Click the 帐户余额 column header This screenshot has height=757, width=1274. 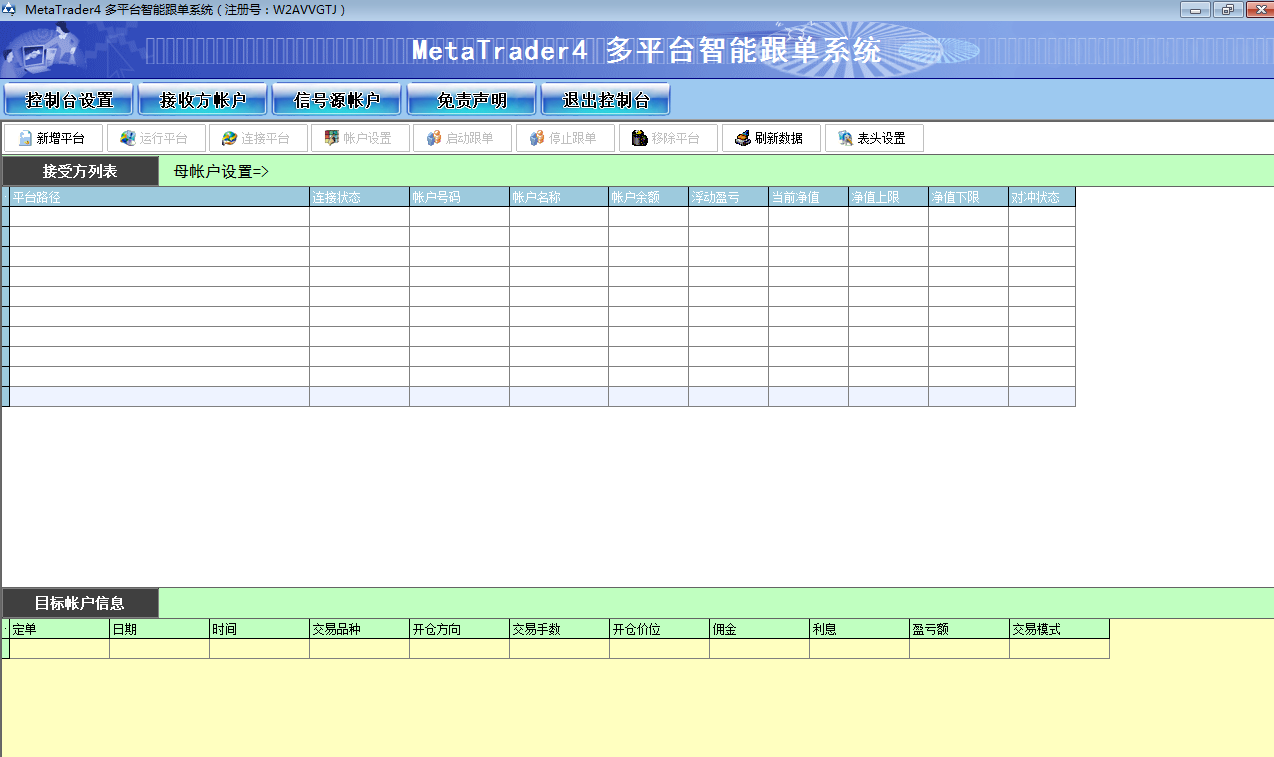649,197
